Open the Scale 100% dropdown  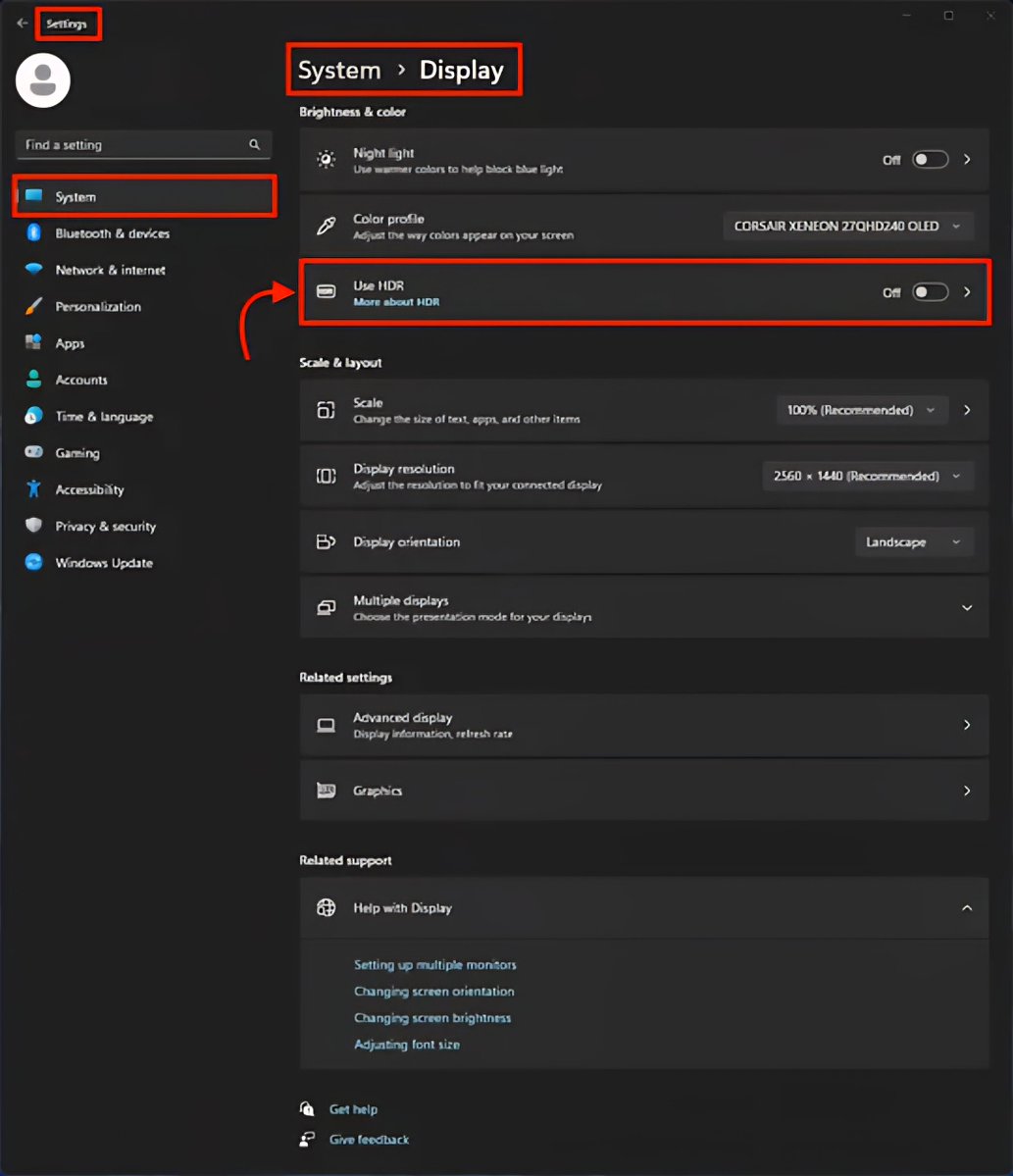[x=862, y=410]
